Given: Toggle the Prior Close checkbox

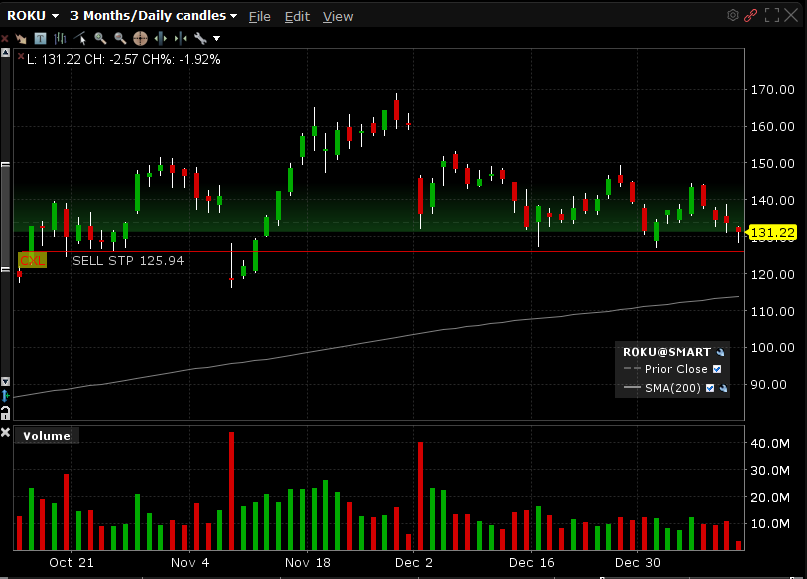Looking at the screenshot, I should click(x=716, y=369).
